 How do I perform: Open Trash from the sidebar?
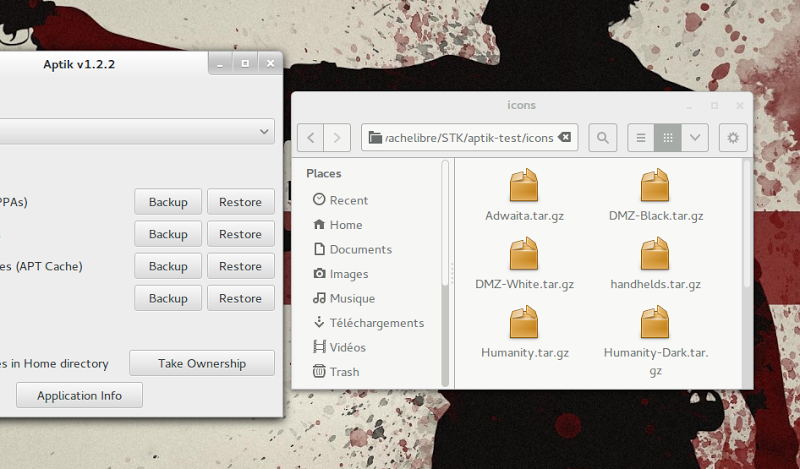[x=344, y=372]
